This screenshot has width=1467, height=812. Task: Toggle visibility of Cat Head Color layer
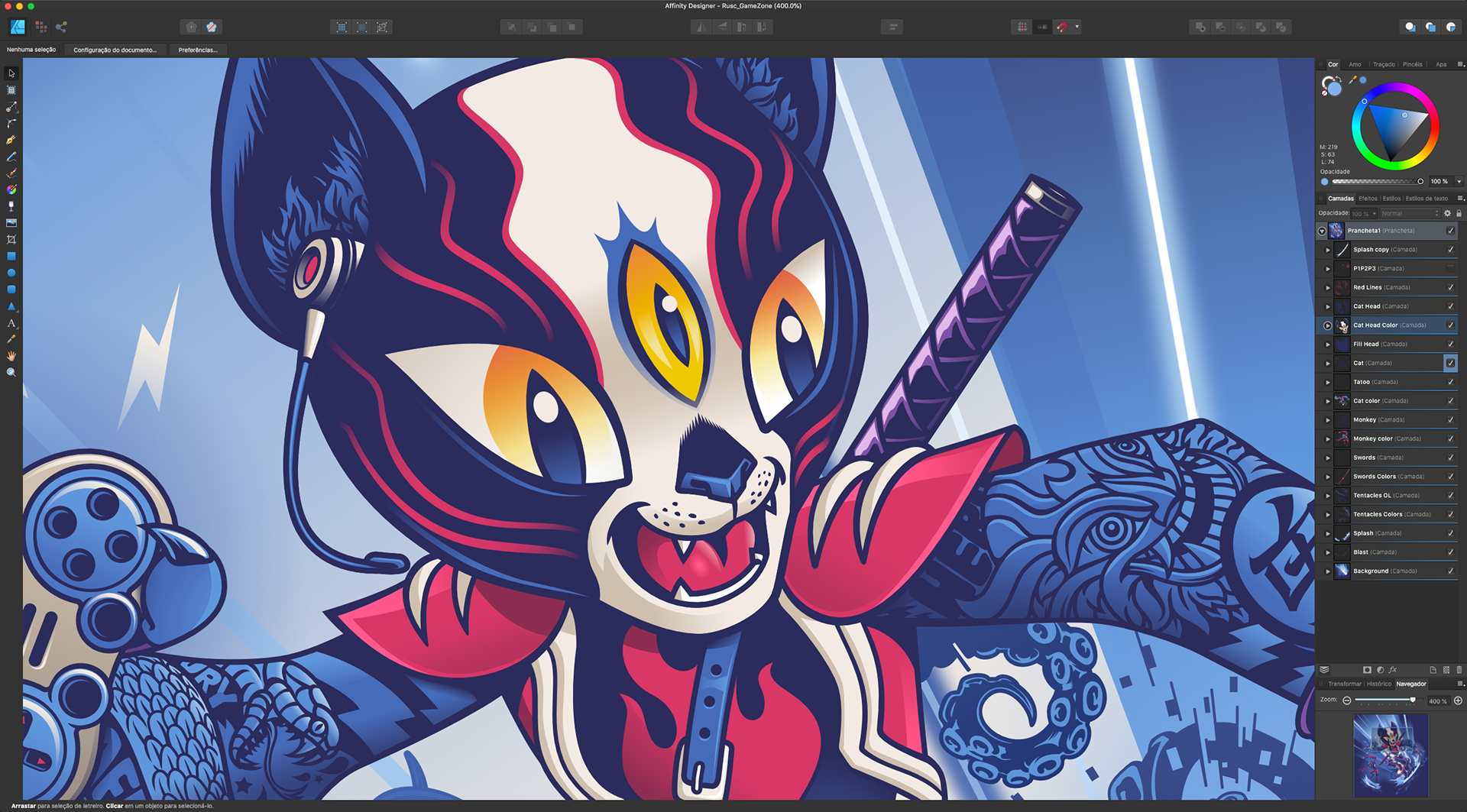(1450, 325)
